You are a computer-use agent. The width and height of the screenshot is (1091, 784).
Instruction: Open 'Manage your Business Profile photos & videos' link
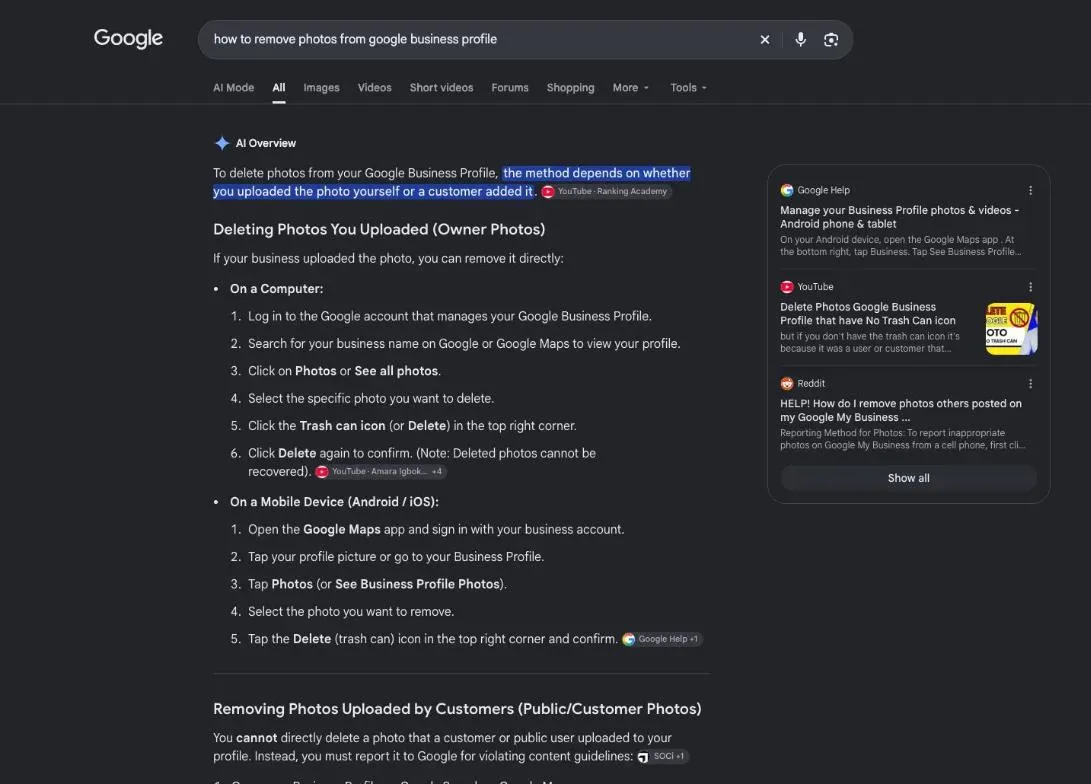click(899, 217)
